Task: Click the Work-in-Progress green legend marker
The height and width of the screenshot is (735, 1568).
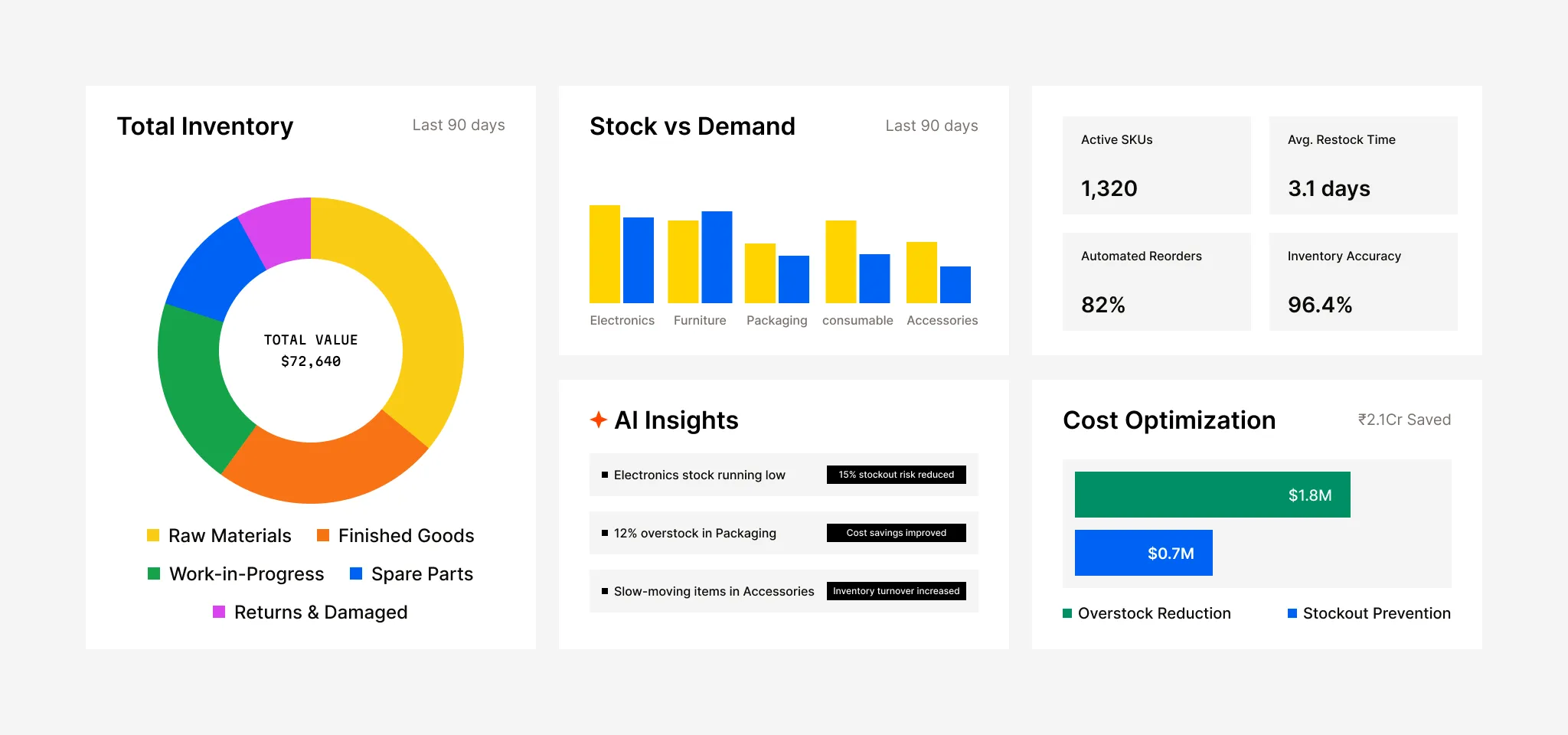Action: (x=154, y=573)
